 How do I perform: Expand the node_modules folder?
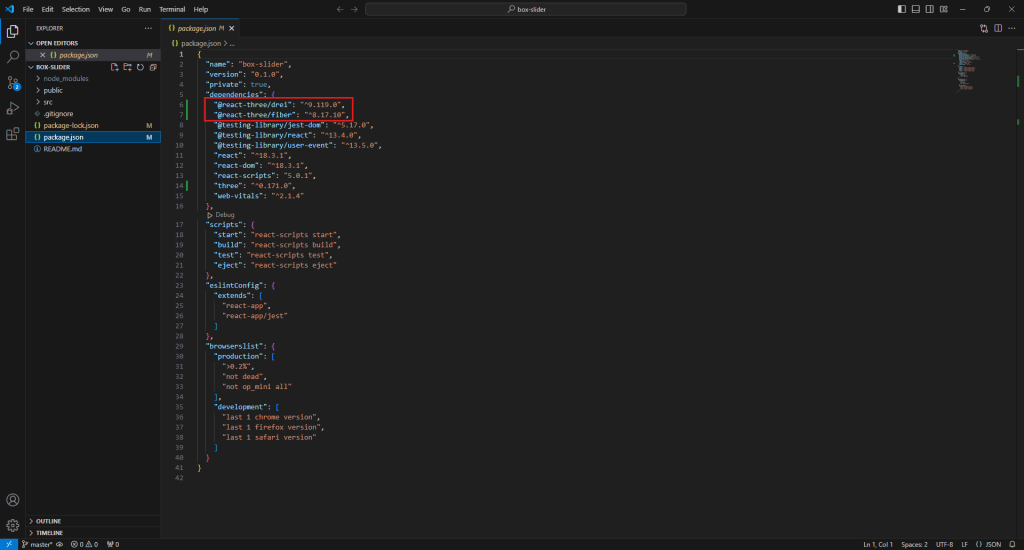pos(66,78)
